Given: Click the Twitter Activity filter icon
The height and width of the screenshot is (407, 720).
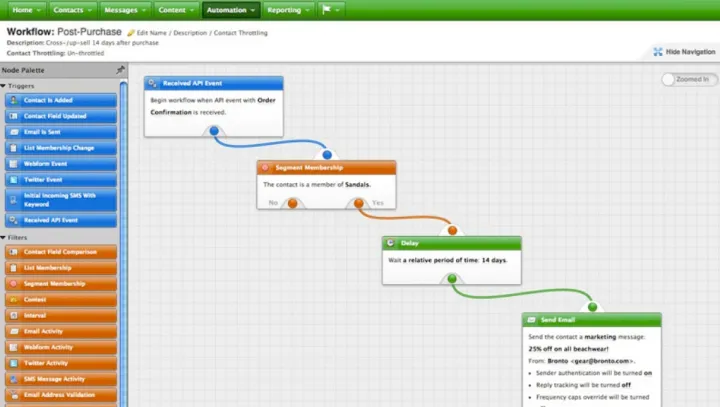Looking at the screenshot, I should pos(14,363).
